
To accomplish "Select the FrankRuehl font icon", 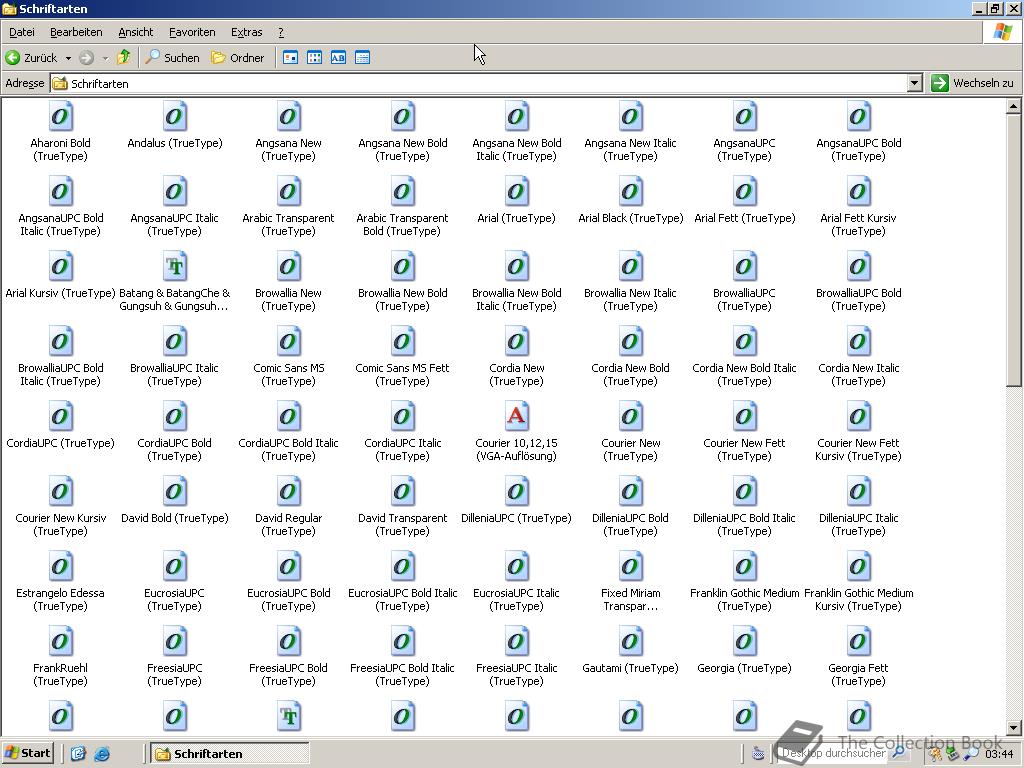I will [x=60, y=643].
